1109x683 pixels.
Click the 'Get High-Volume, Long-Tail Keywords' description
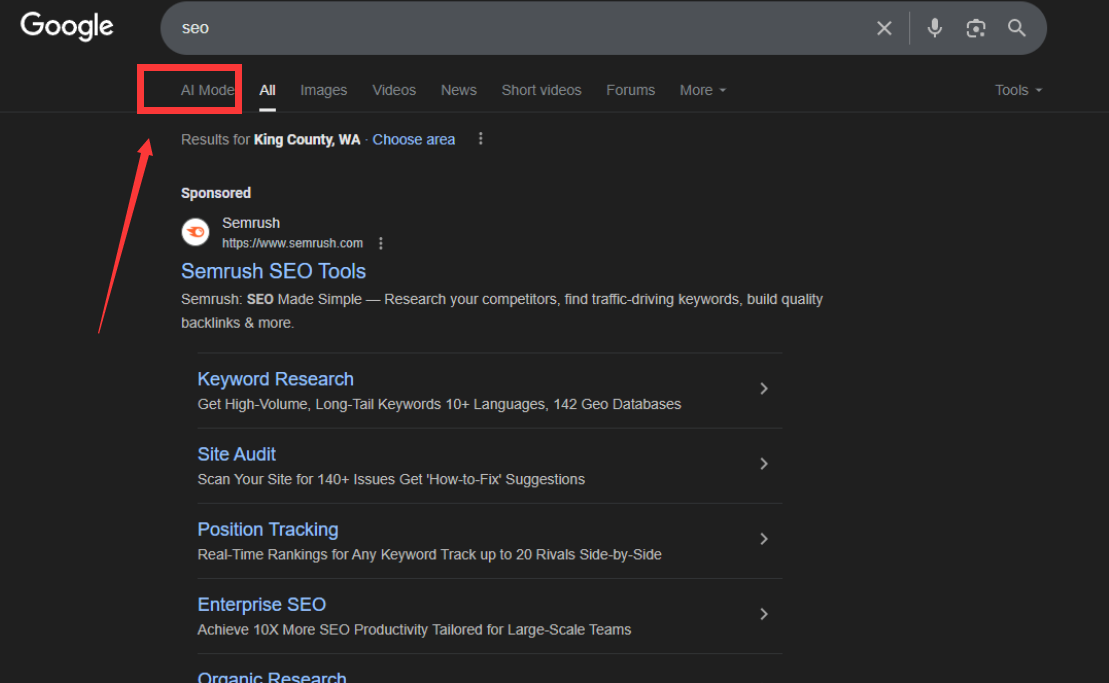coord(439,404)
